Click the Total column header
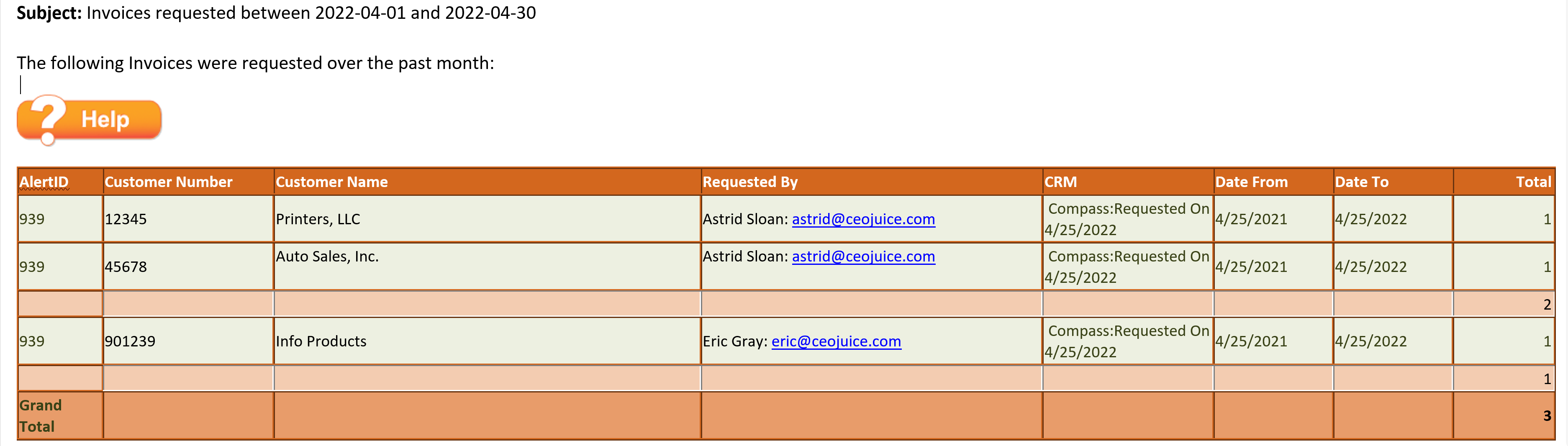The image size is (1568, 446). point(1533,182)
